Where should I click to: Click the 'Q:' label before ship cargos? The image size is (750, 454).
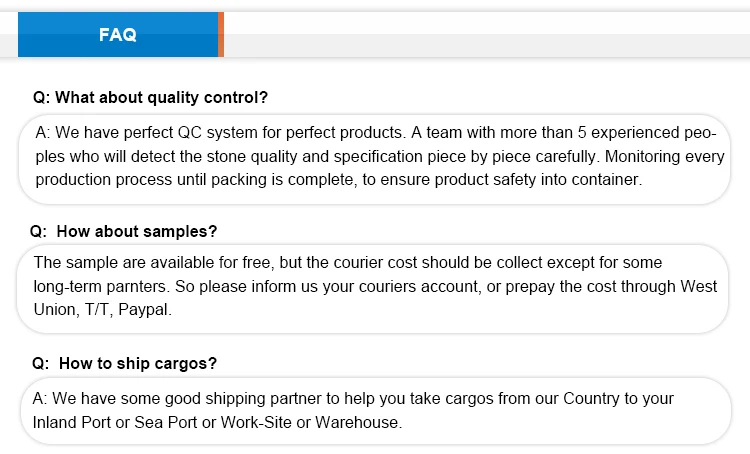point(40,363)
